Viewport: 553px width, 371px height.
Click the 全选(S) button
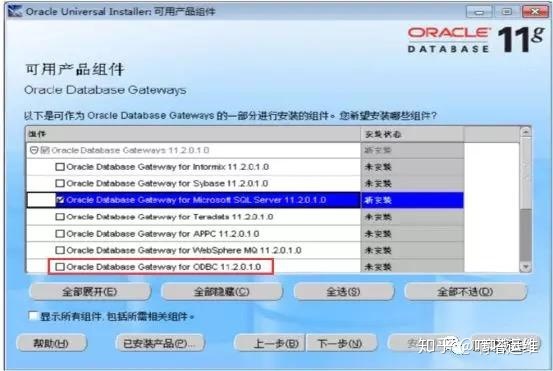pyautogui.click(x=343, y=292)
